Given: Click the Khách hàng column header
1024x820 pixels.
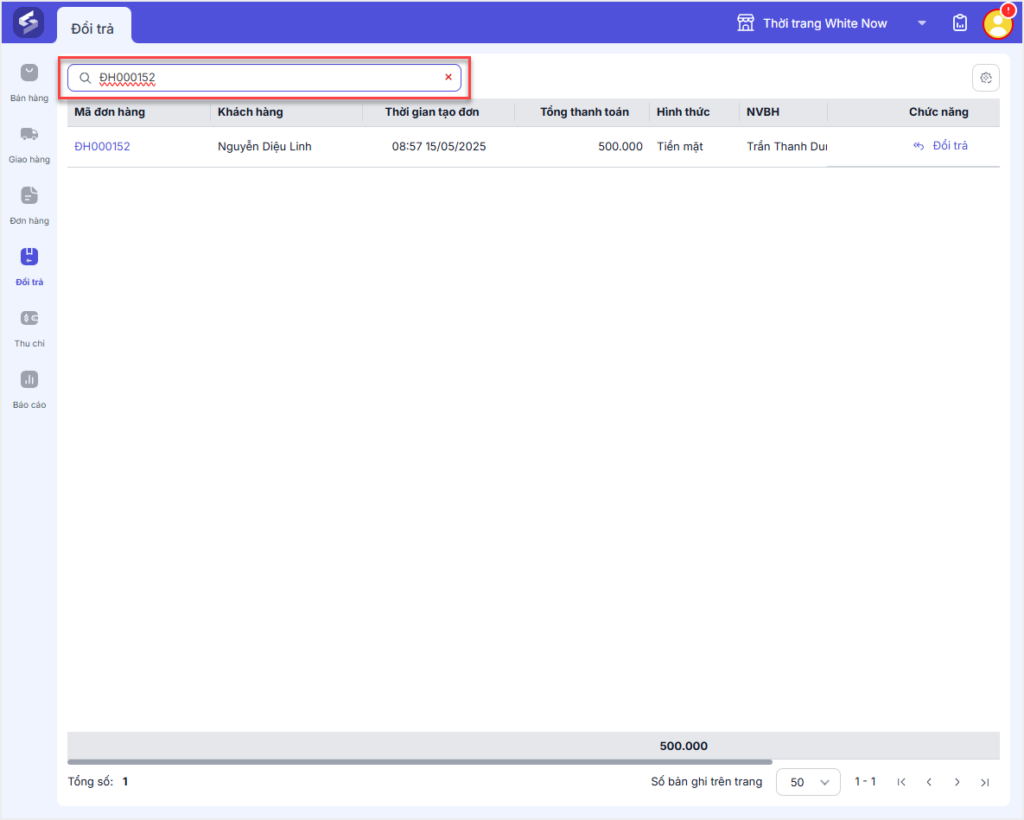Looking at the screenshot, I should click(x=250, y=112).
